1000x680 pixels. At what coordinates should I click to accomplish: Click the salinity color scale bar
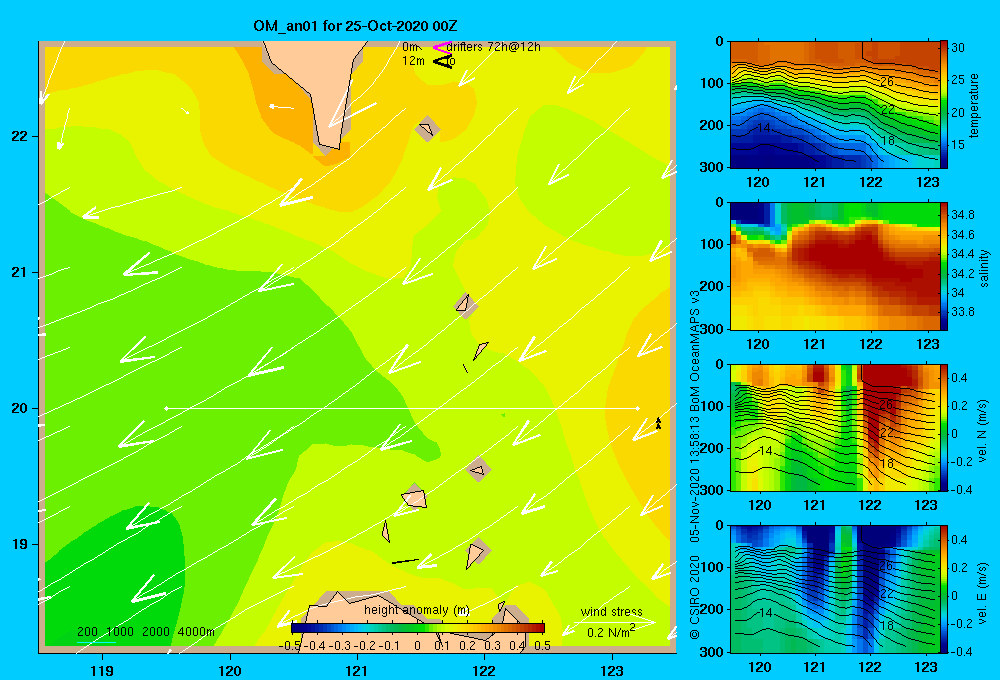(x=943, y=266)
